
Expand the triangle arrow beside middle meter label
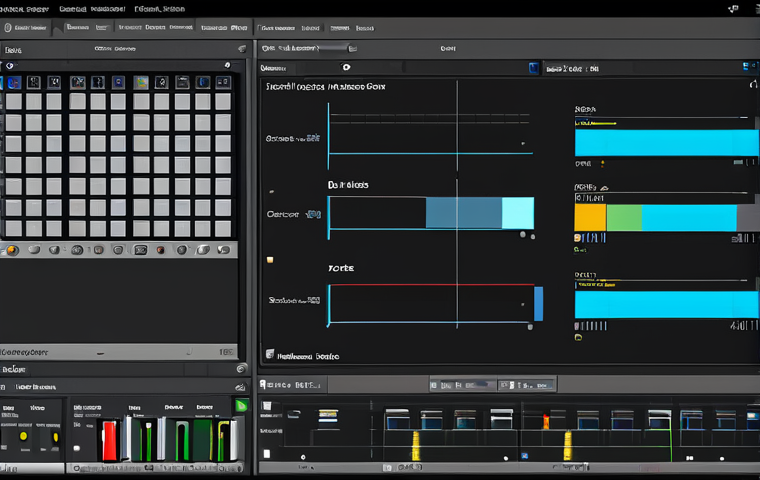pyautogui.click(x=604, y=188)
